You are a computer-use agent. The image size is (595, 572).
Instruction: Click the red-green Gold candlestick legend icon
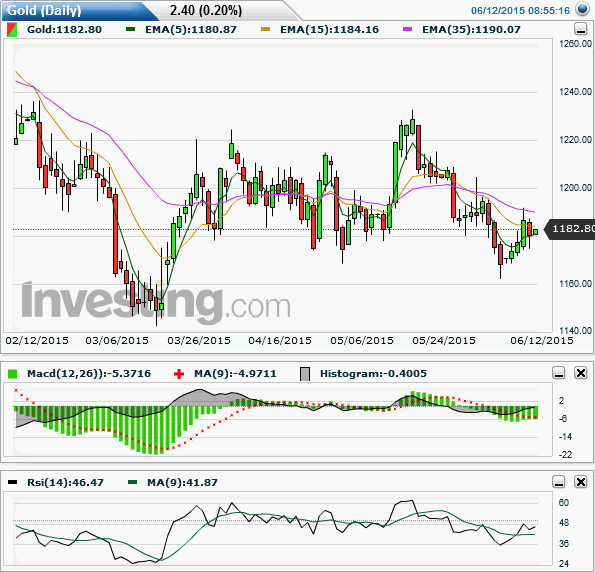(12, 30)
